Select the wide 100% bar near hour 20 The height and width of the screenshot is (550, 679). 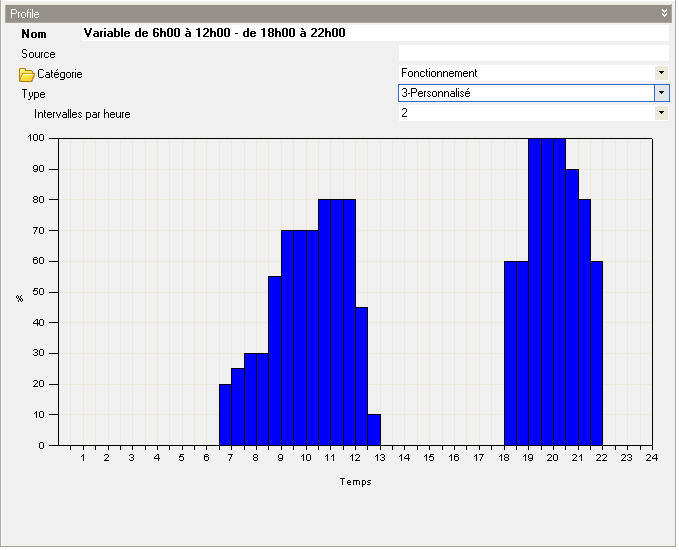(547, 292)
